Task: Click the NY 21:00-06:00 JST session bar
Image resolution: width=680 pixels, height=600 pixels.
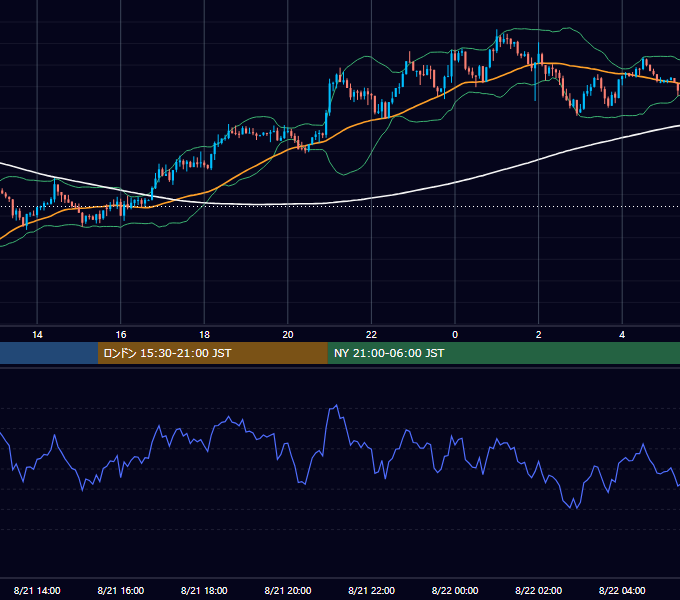Action: 503,353
